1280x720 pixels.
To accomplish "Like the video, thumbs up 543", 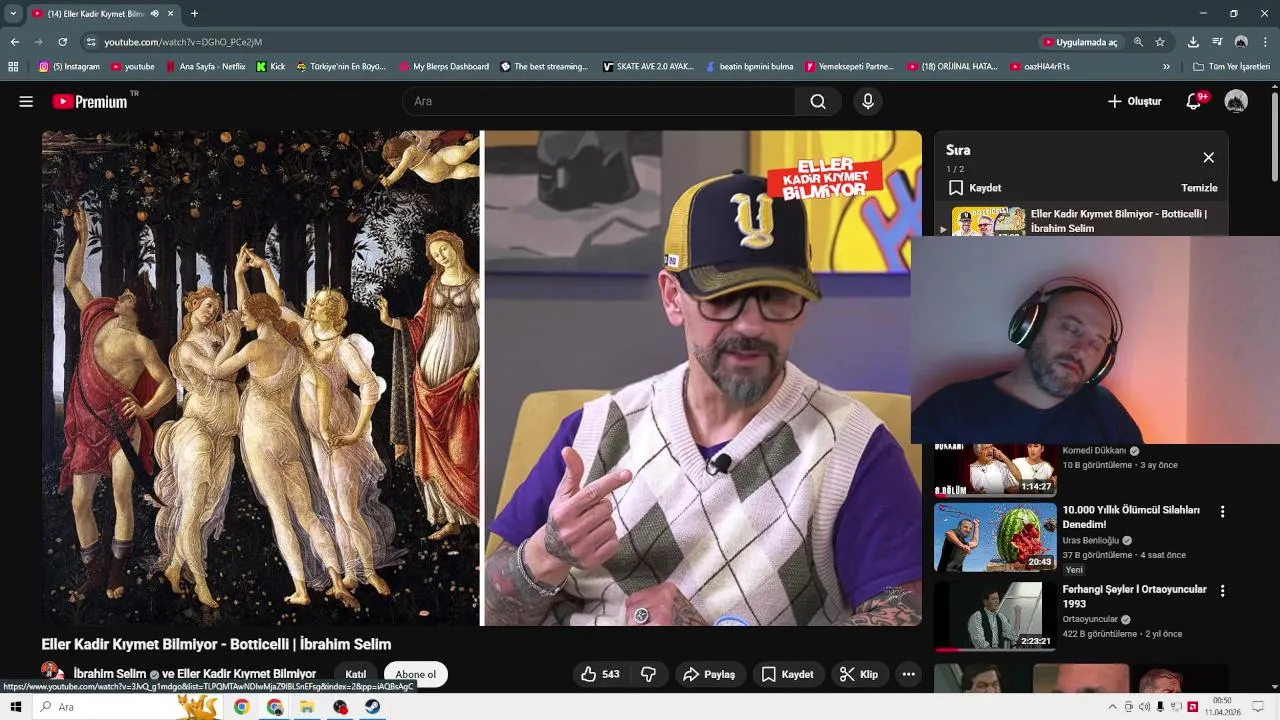I will 599,674.
